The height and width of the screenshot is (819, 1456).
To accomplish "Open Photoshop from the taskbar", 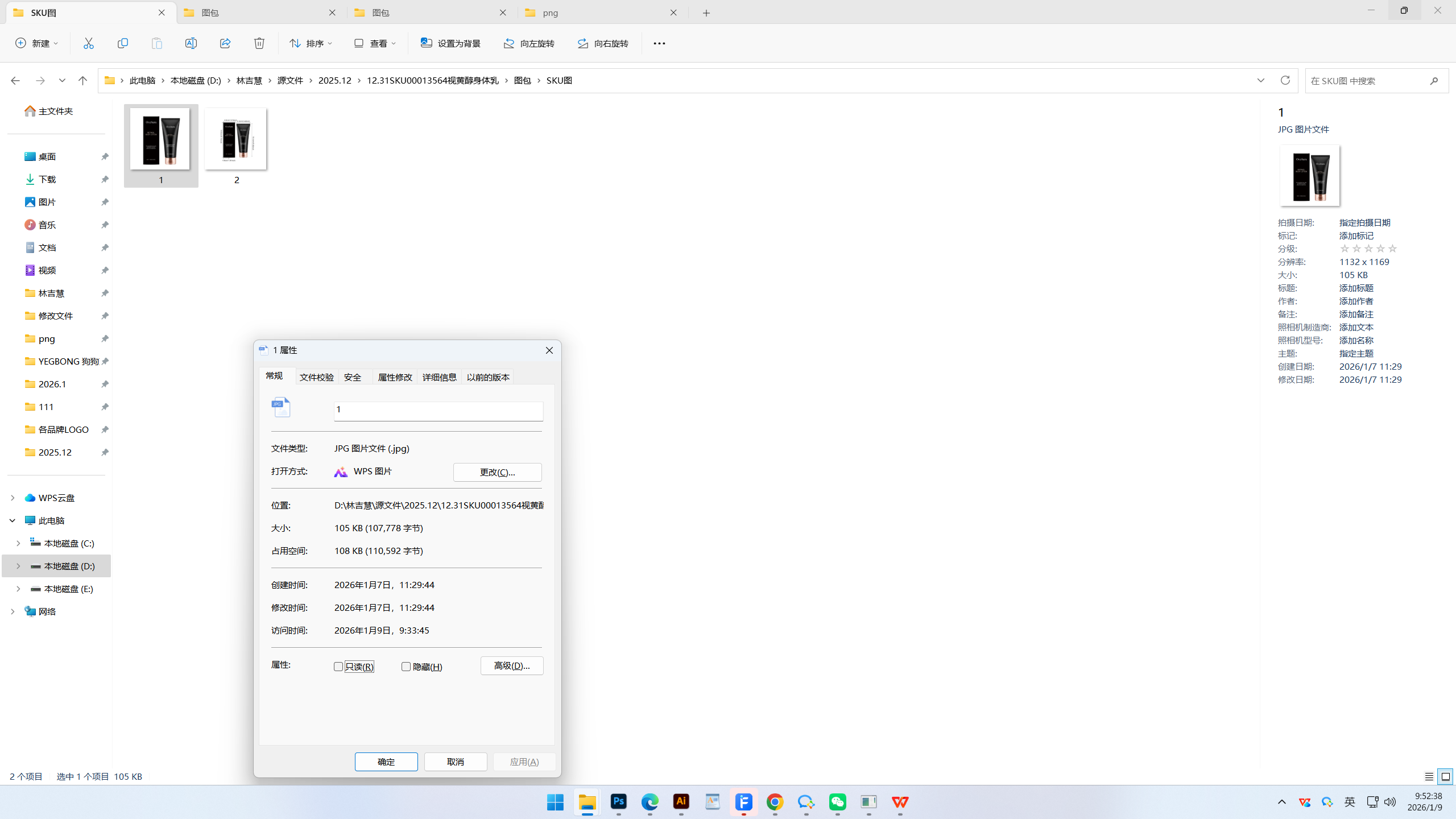I will pyautogui.click(x=619, y=802).
